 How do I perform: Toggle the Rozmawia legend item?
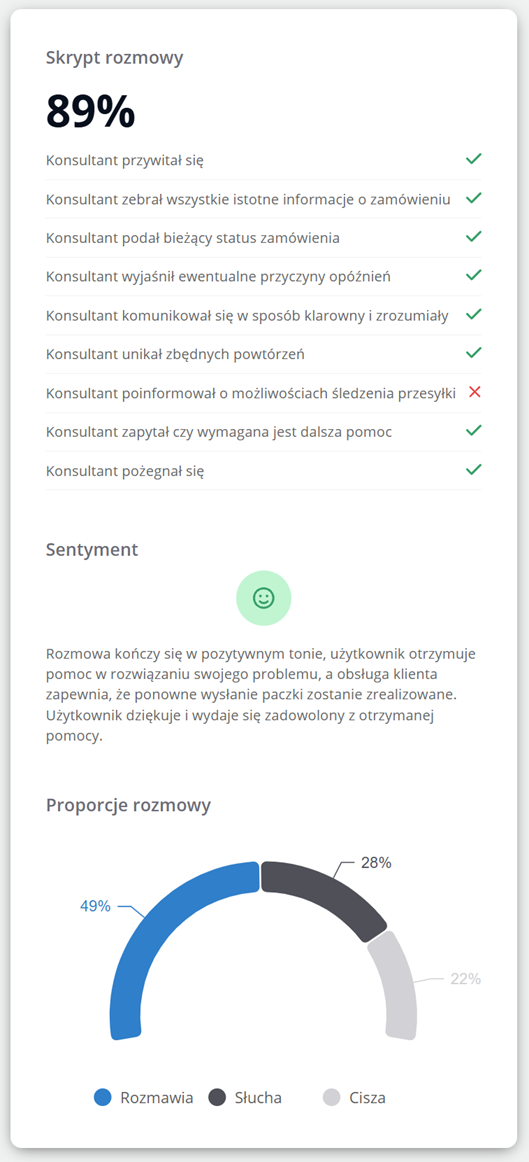[x=144, y=1098]
